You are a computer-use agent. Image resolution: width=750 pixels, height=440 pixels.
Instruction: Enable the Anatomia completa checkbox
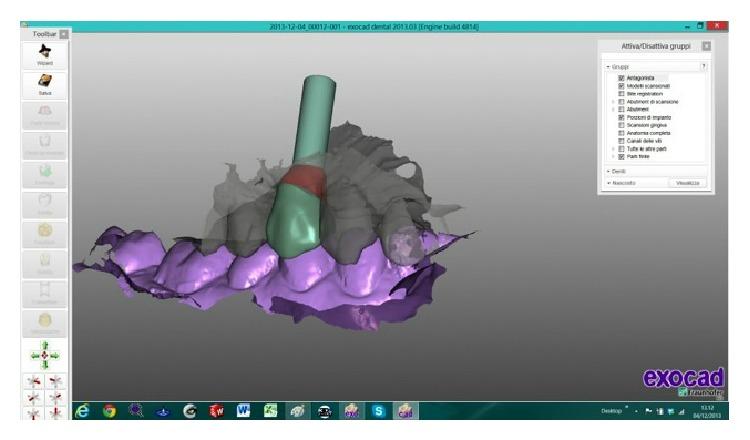[x=621, y=132]
